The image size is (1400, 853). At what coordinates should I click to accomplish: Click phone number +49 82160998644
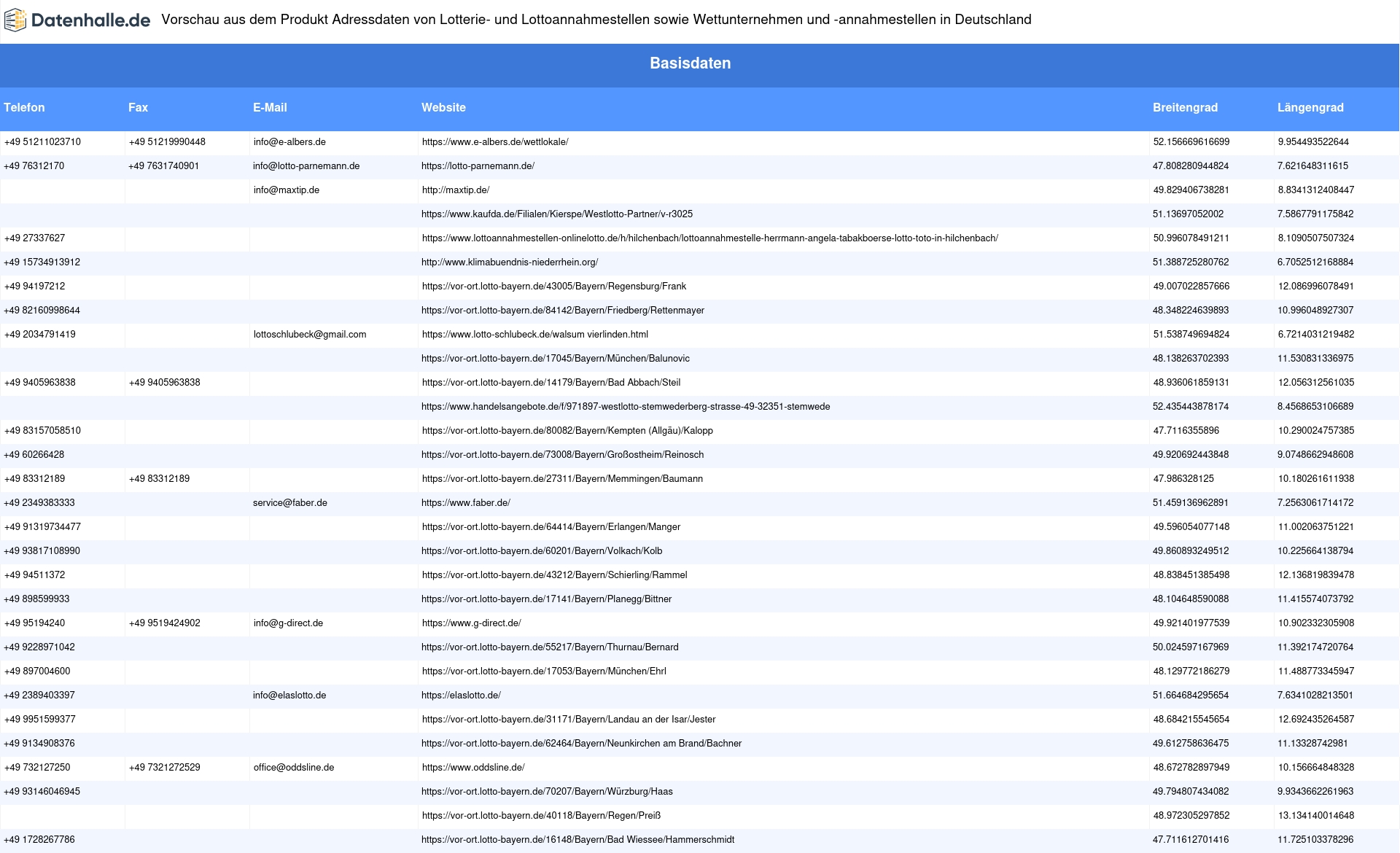(x=42, y=311)
